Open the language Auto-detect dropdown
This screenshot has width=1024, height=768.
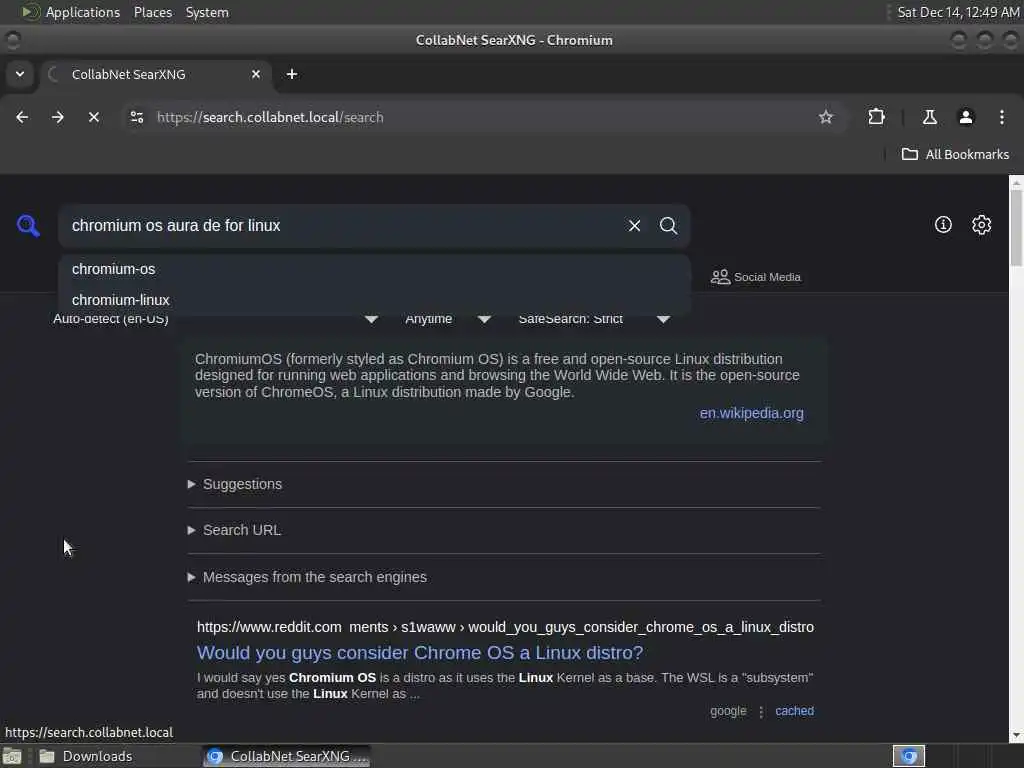tap(216, 319)
